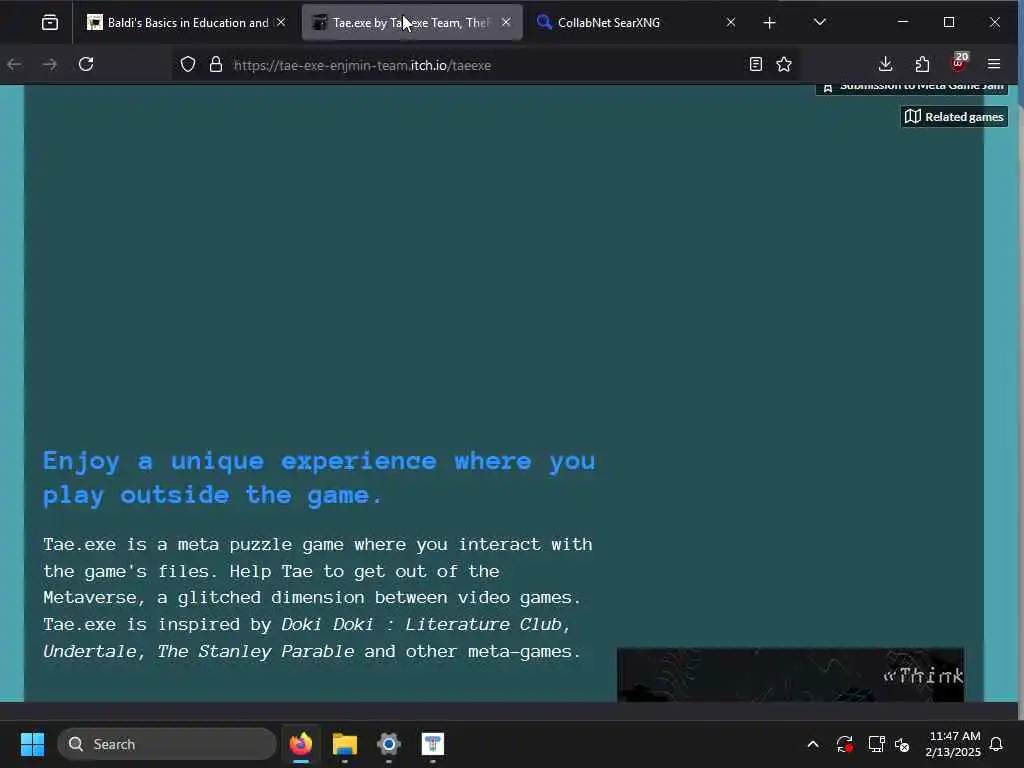This screenshot has width=1024, height=768.
Task: Bookmark this page with star icon
Action: pos(784,64)
